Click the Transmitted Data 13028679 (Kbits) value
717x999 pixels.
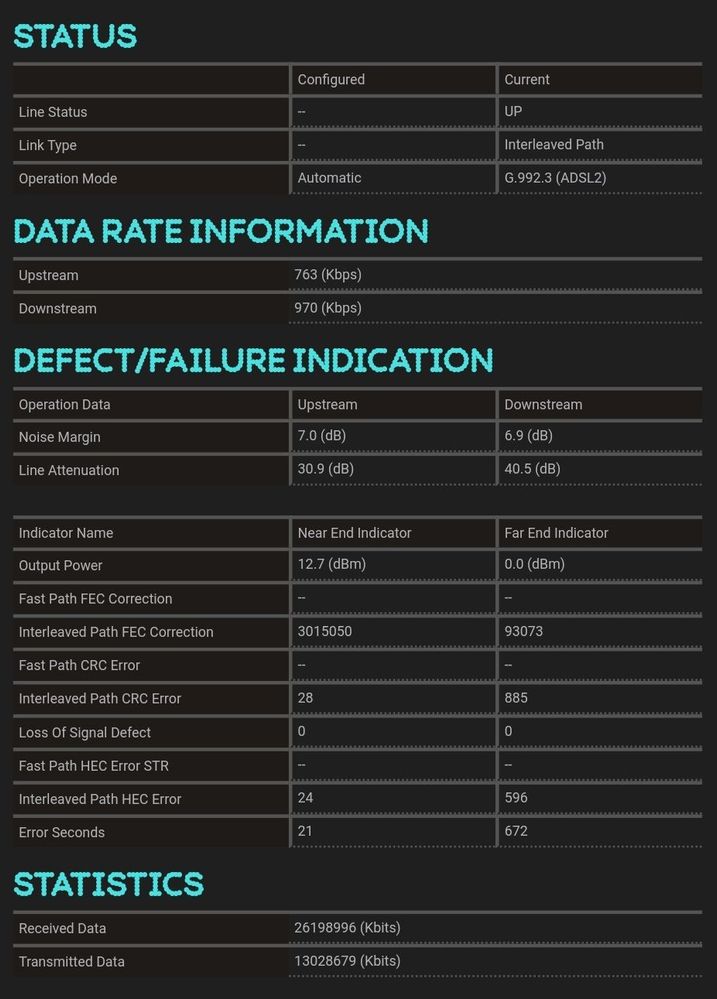(x=347, y=961)
